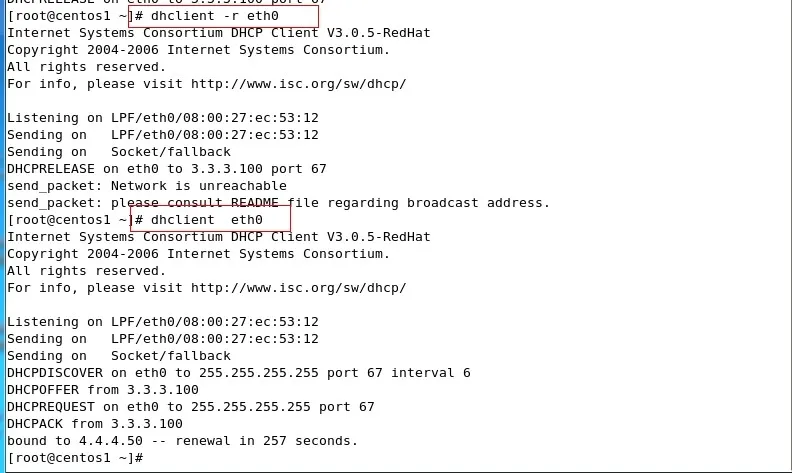Open the isc.org URL in the 'dhclient -r' output
Viewport: 792px width, 473px height.
coord(298,84)
